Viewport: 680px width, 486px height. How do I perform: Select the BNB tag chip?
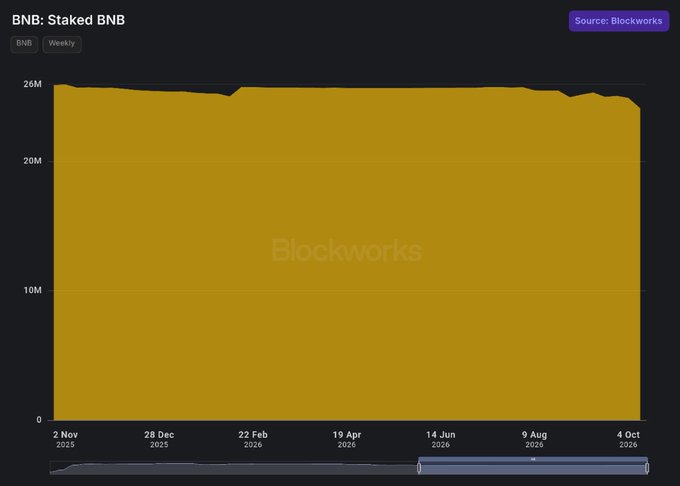pos(24,43)
